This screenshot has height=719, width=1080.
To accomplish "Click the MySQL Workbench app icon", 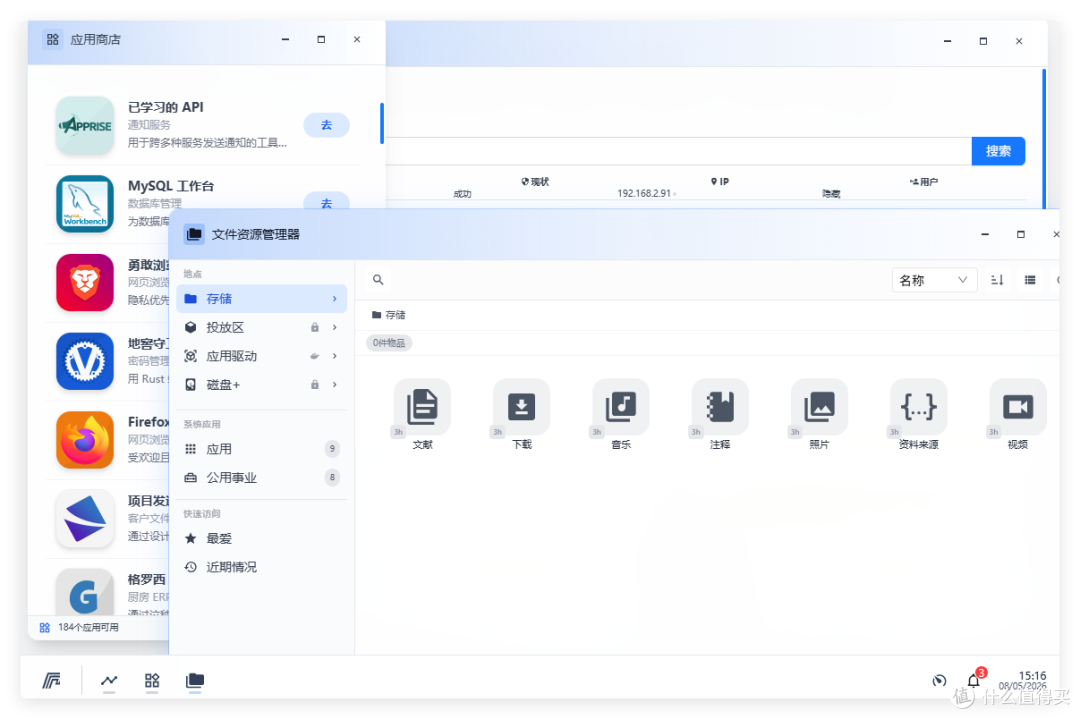I will 85,204.
